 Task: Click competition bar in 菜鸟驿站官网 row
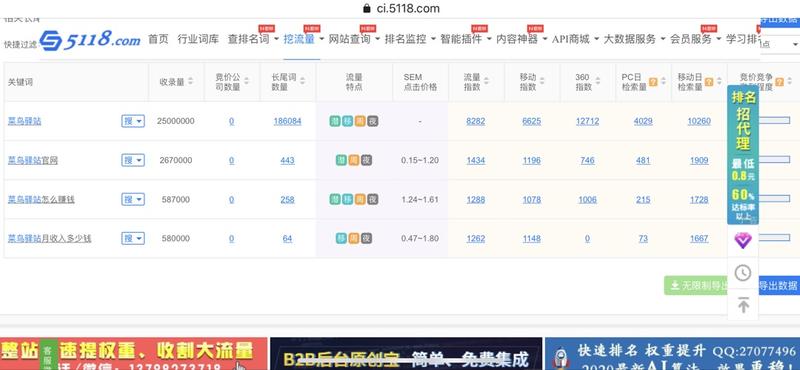pos(774,160)
